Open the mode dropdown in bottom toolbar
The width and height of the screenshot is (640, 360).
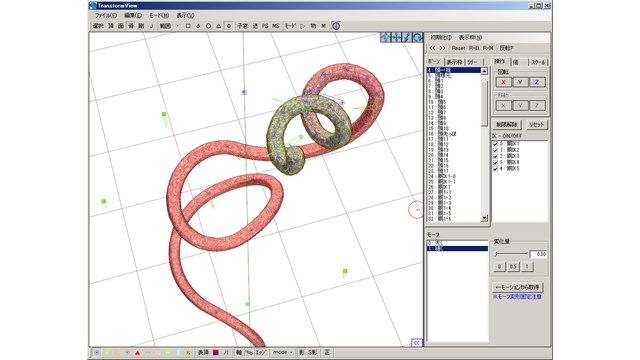pos(283,352)
